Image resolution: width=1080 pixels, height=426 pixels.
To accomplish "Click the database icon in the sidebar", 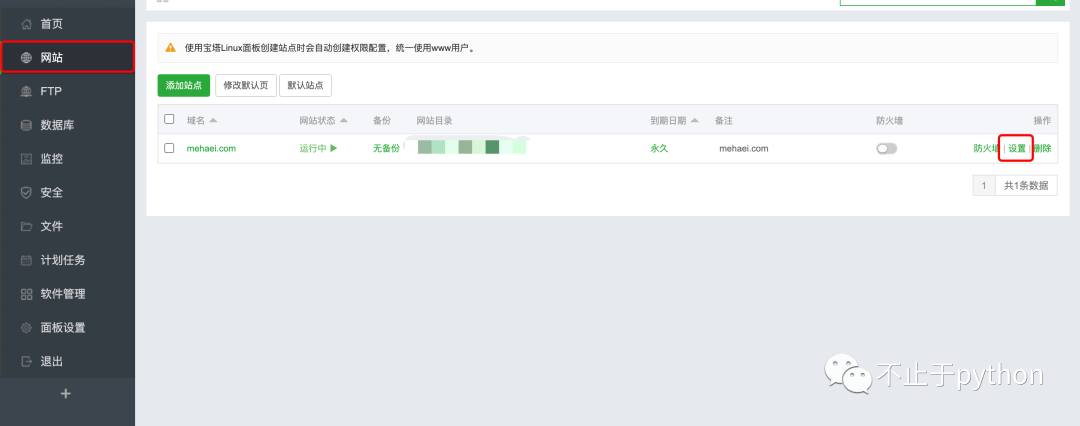I will pyautogui.click(x=27, y=125).
